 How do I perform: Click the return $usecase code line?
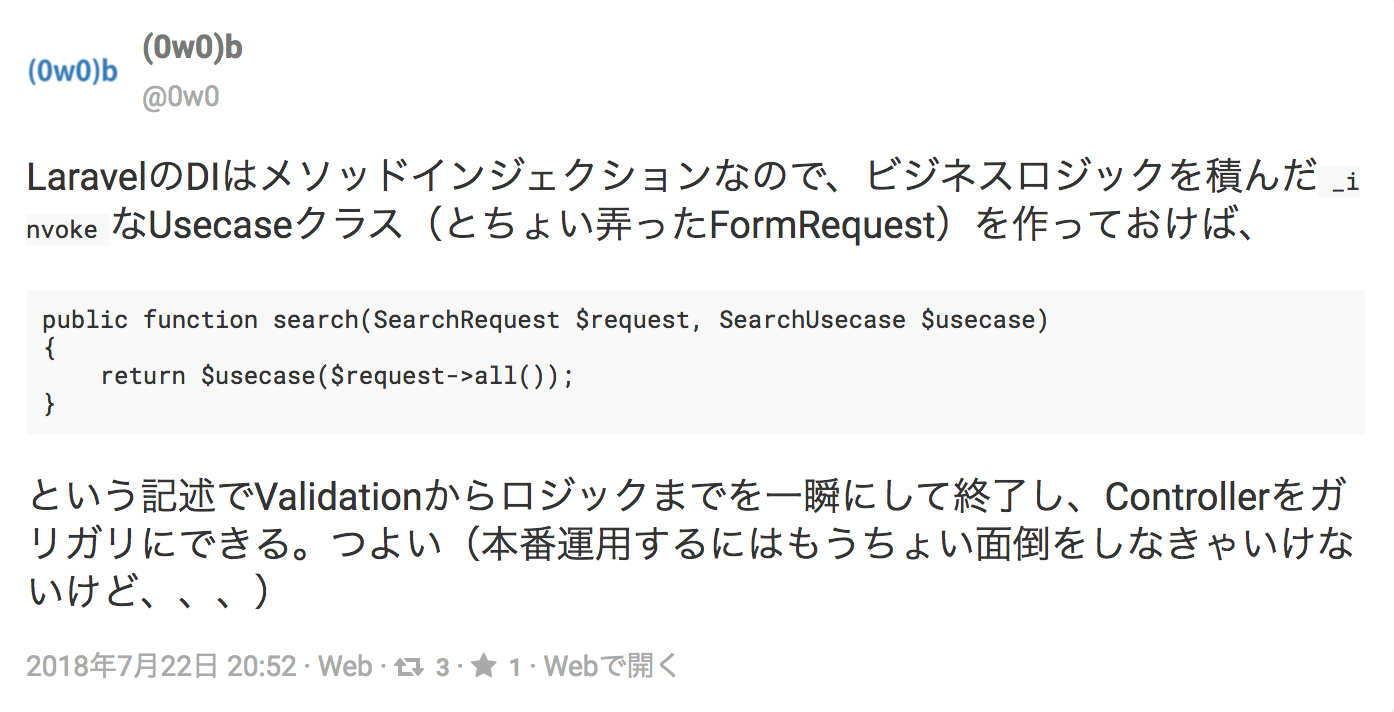pos(337,377)
